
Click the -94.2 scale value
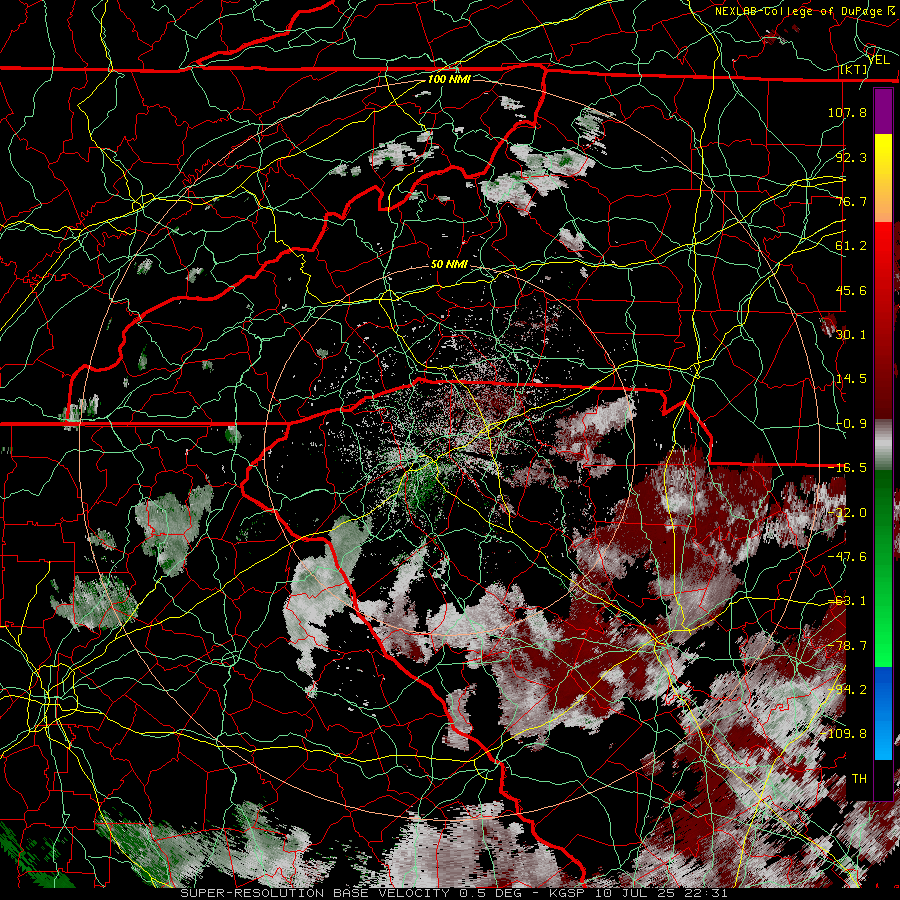(847, 690)
